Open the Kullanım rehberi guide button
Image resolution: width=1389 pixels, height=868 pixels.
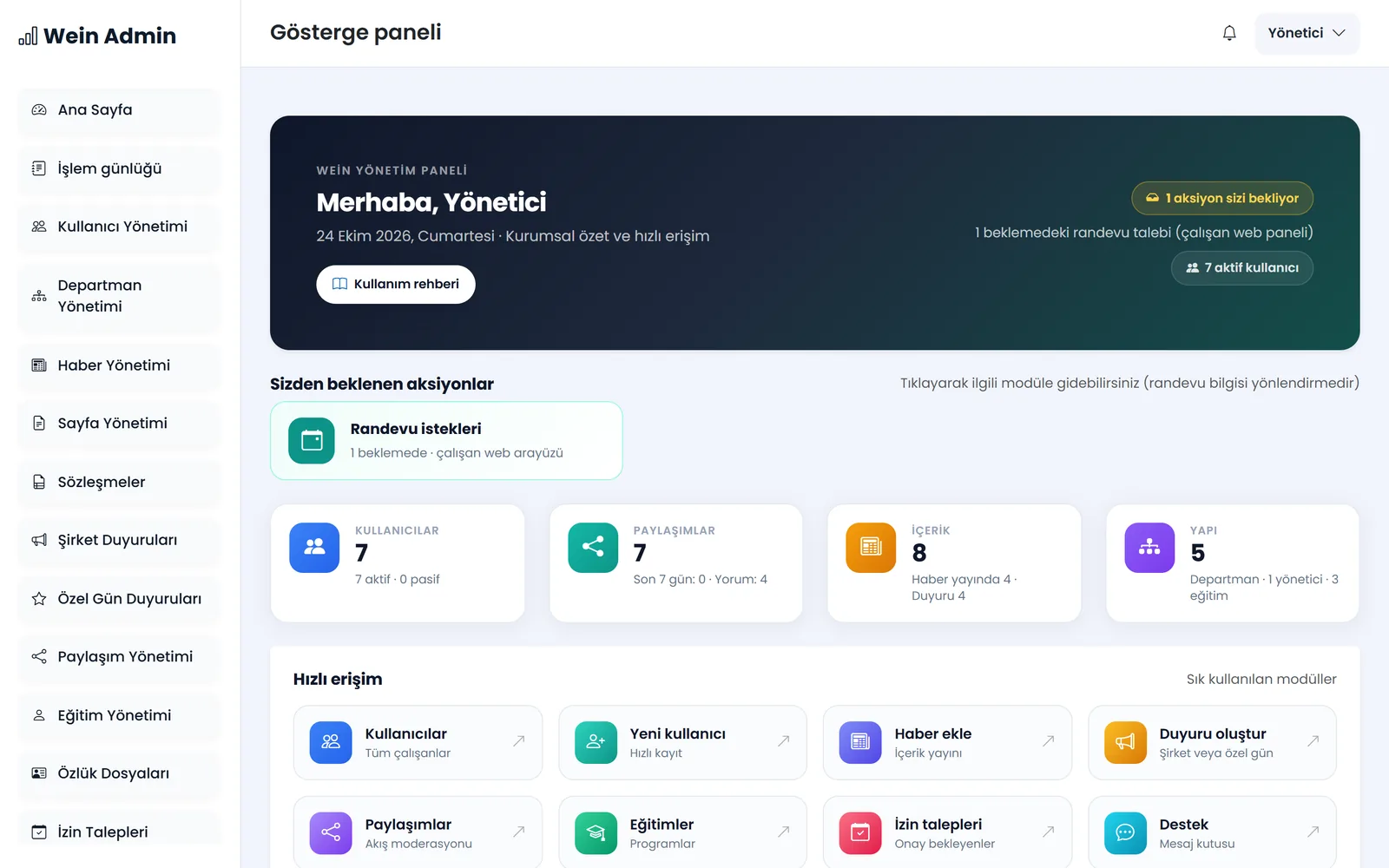(x=396, y=285)
